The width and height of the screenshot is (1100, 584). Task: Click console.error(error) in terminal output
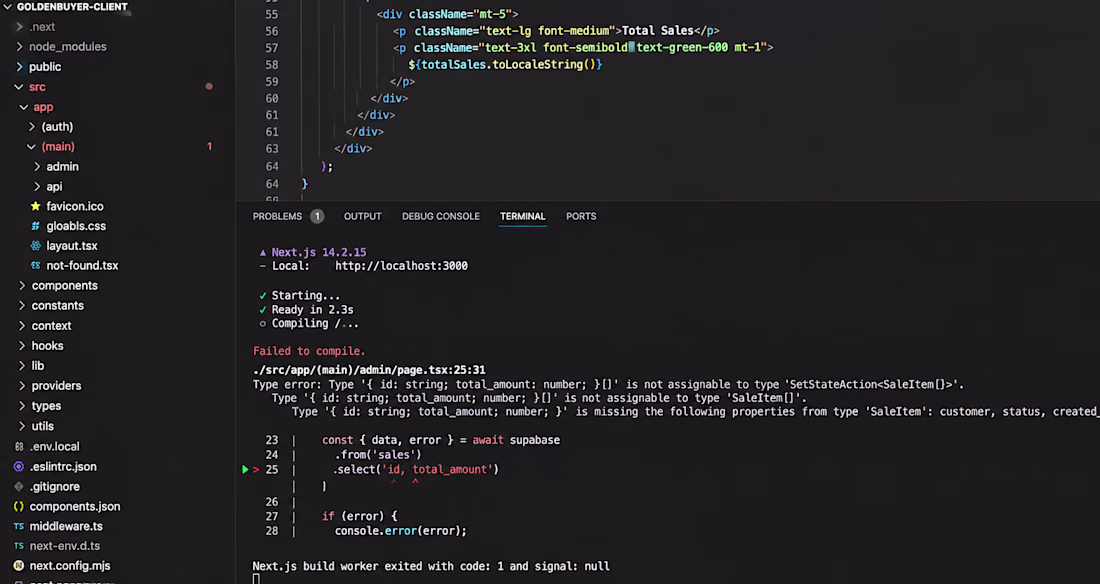pyautogui.click(x=401, y=531)
